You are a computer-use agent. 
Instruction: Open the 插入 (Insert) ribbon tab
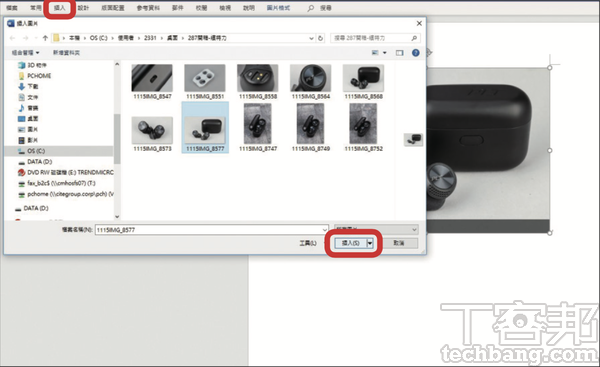click(x=59, y=8)
